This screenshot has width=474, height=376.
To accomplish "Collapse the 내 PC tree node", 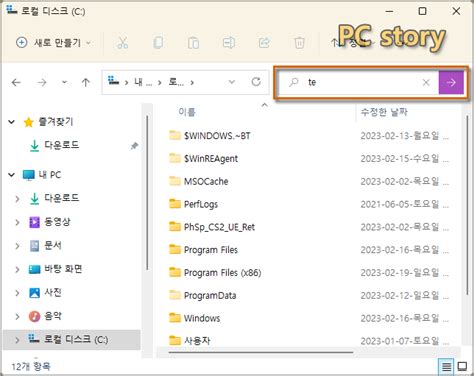I will [x=12, y=175].
